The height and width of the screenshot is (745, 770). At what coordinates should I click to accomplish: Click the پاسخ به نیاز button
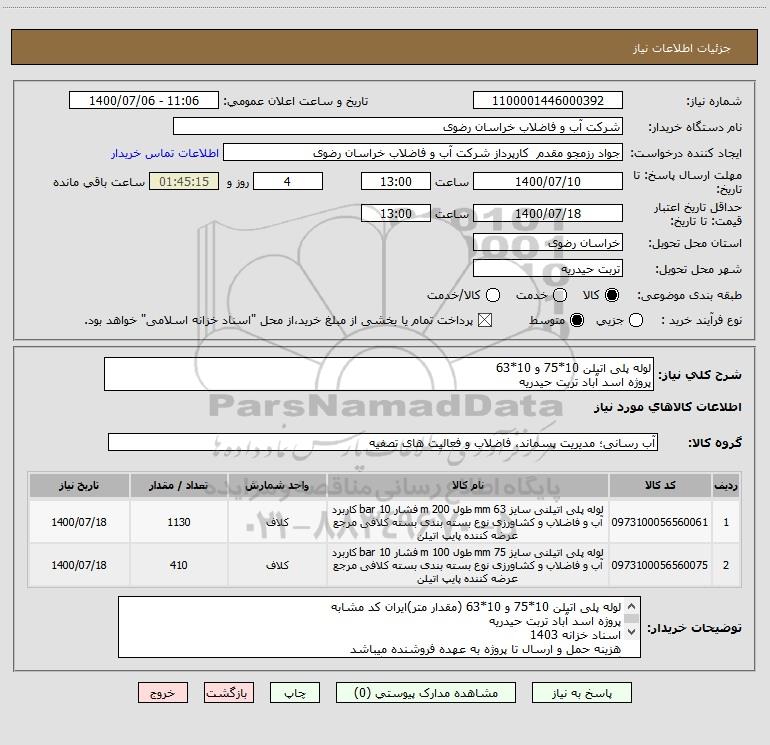click(x=581, y=692)
